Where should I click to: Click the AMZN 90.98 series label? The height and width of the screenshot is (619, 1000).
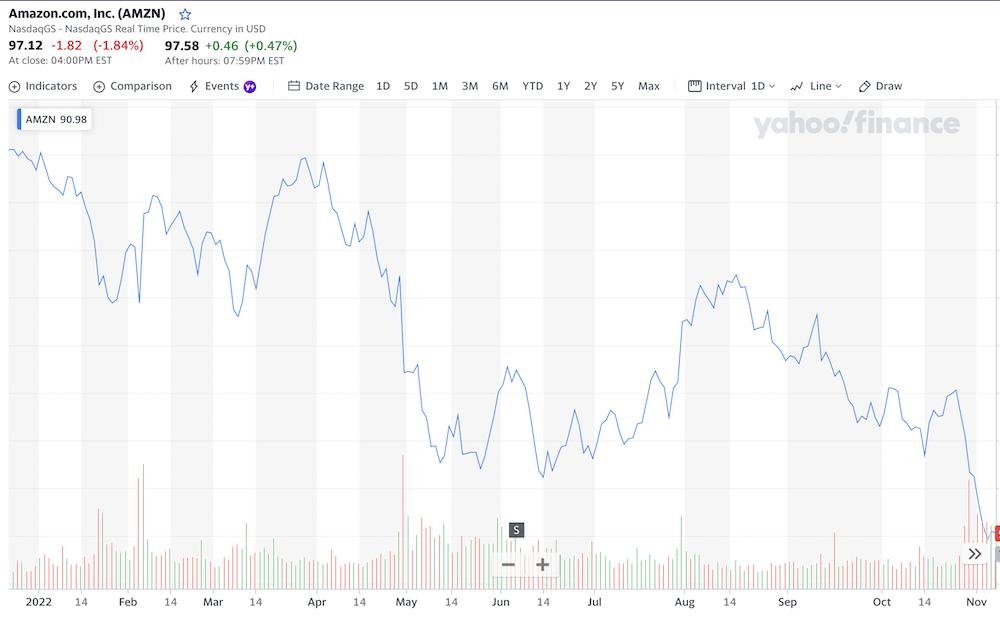[x=54, y=119]
